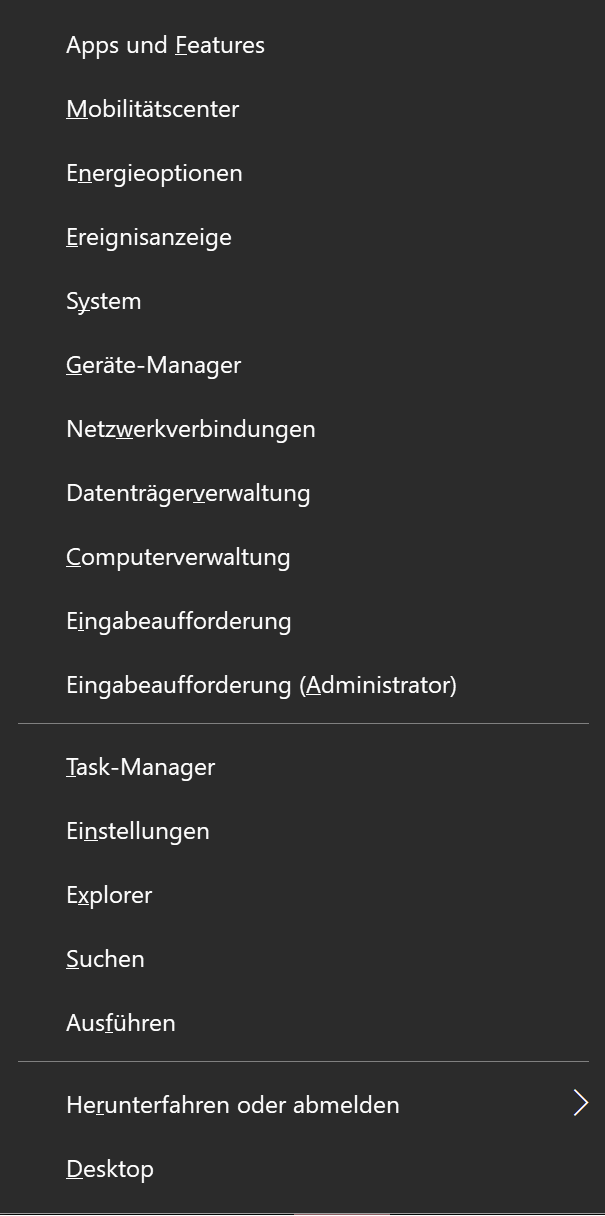The height and width of the screenshot is (1216, 605).
Task: Choose Netzwerkverbindungen
Action: [190, 429]
